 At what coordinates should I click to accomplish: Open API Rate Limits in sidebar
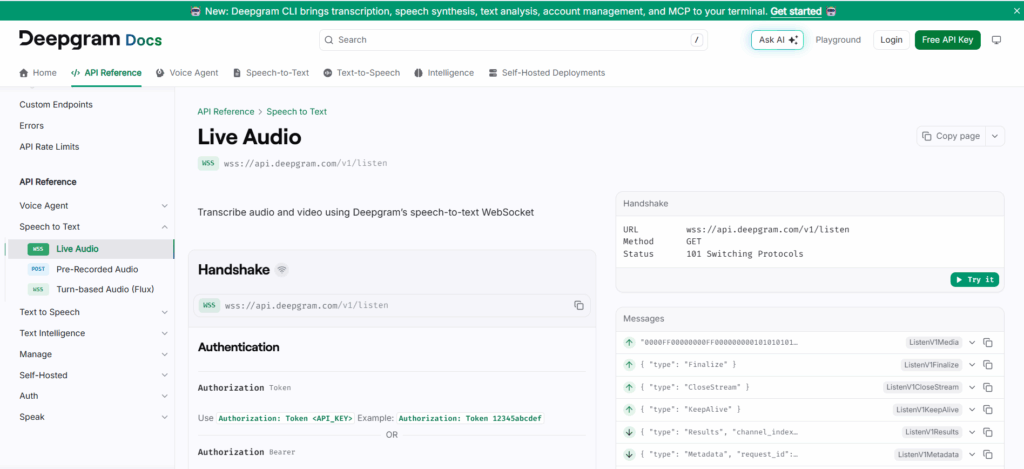coord(49,147)
